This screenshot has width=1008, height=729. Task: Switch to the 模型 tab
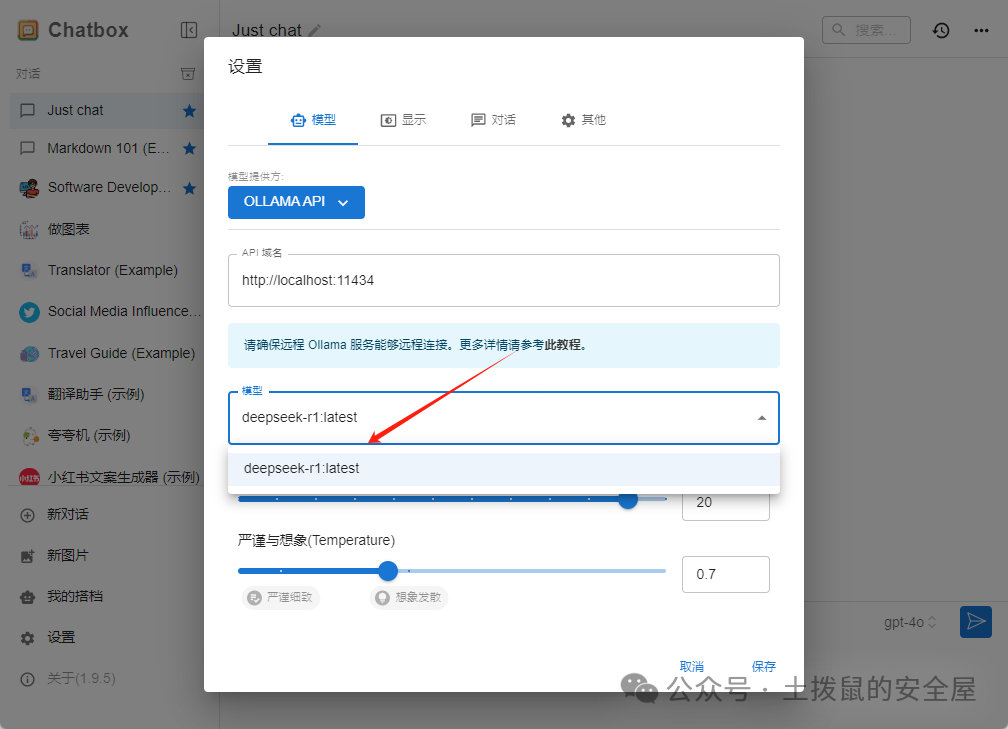click(x=313, y=120)
